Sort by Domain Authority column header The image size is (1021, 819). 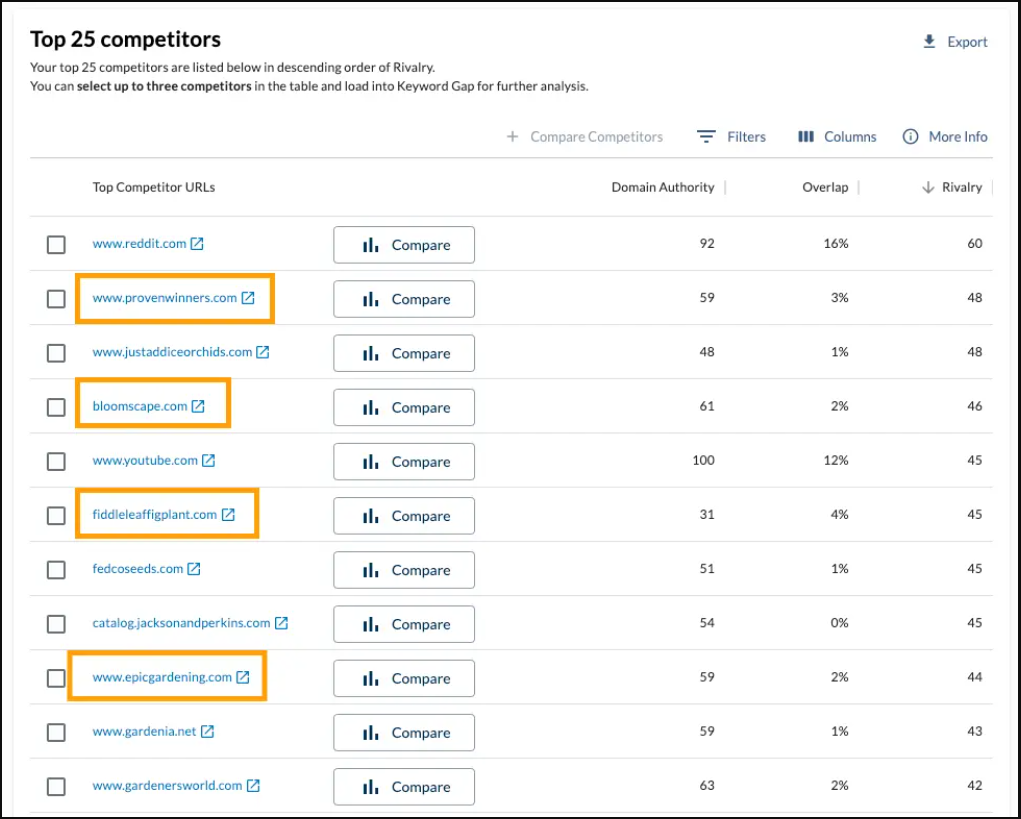(x=662, y=187)
